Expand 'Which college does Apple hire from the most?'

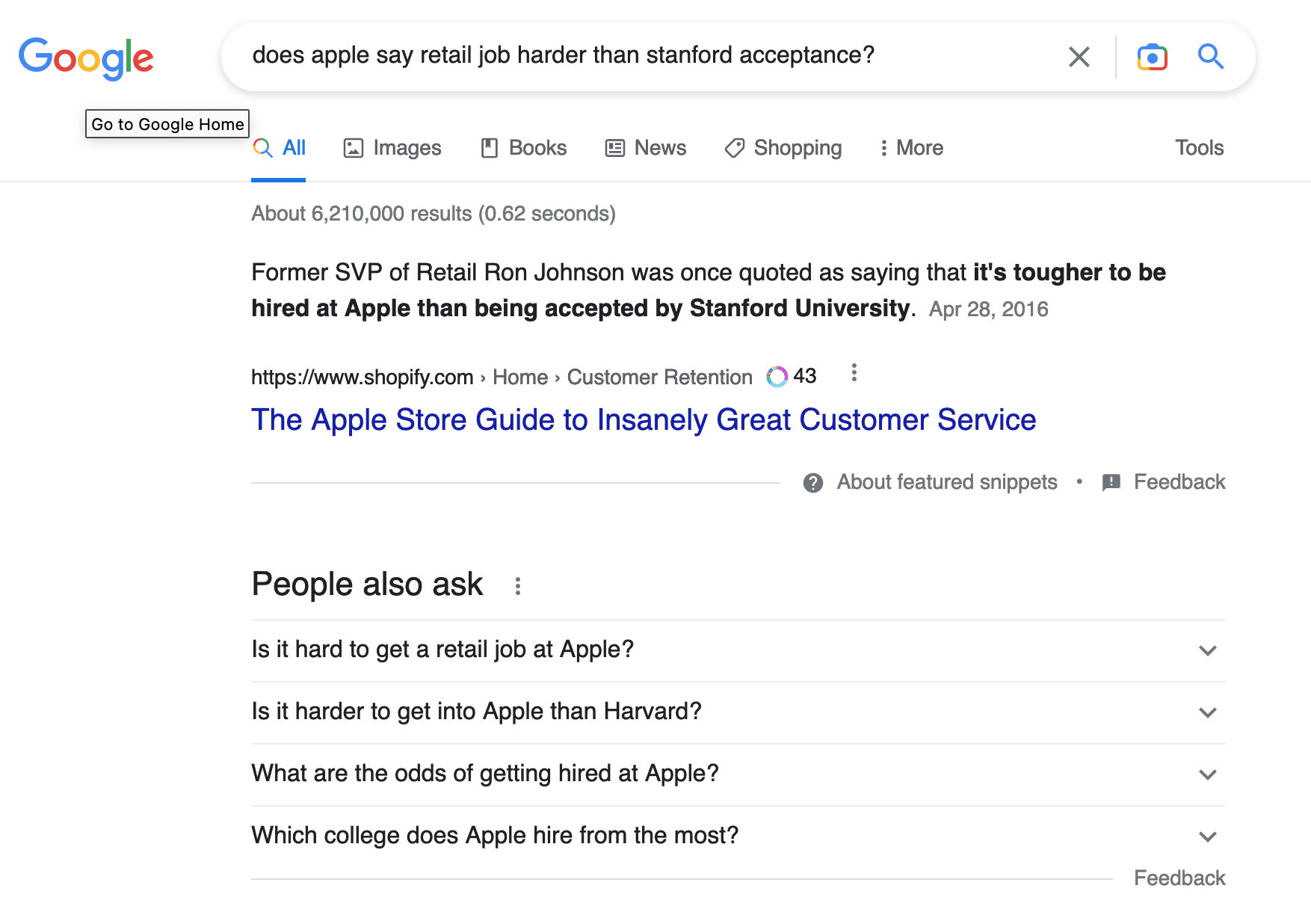tap(738, 837)
